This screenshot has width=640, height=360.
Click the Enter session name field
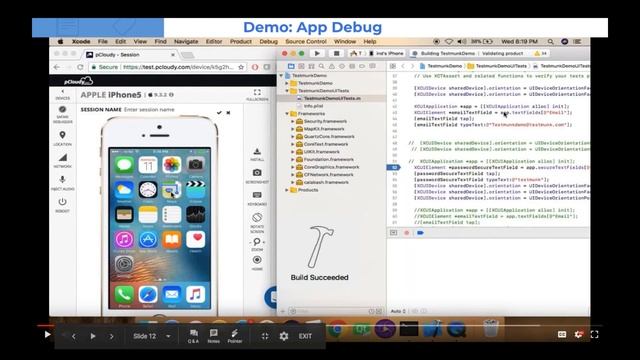149,110
